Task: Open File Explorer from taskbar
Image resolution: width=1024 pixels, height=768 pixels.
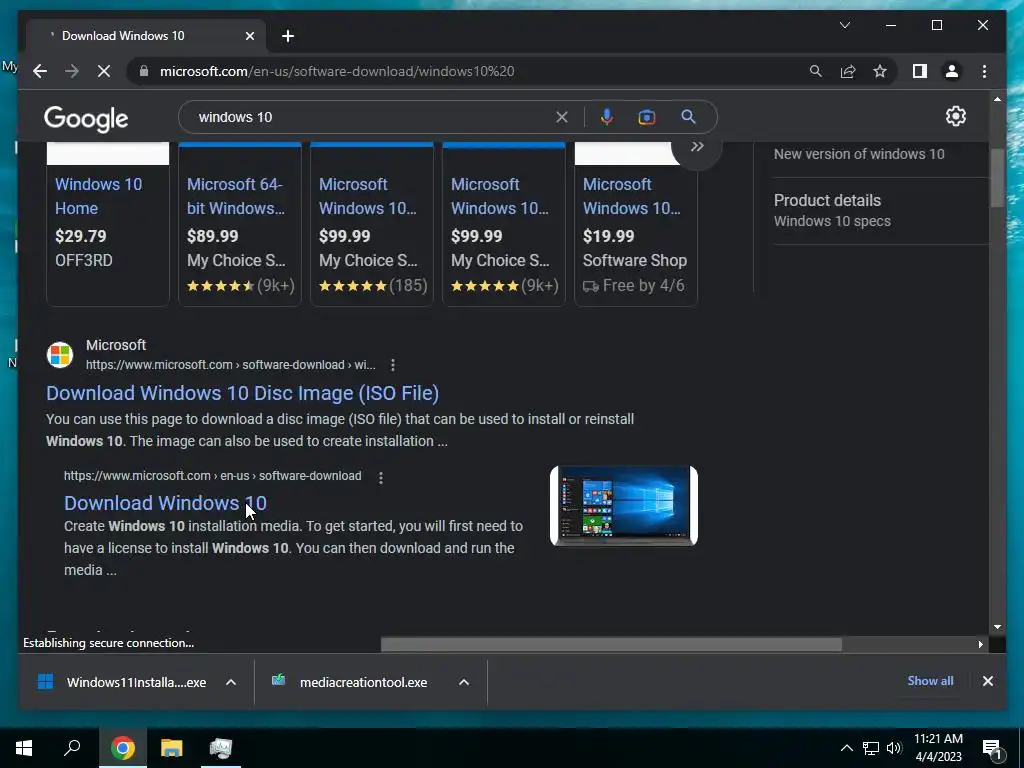Action: pos(172,748)
